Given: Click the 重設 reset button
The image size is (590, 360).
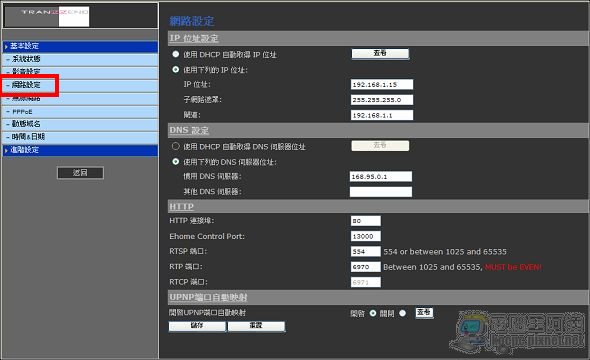Looking at the screenshot, I should tap(256, 326).
